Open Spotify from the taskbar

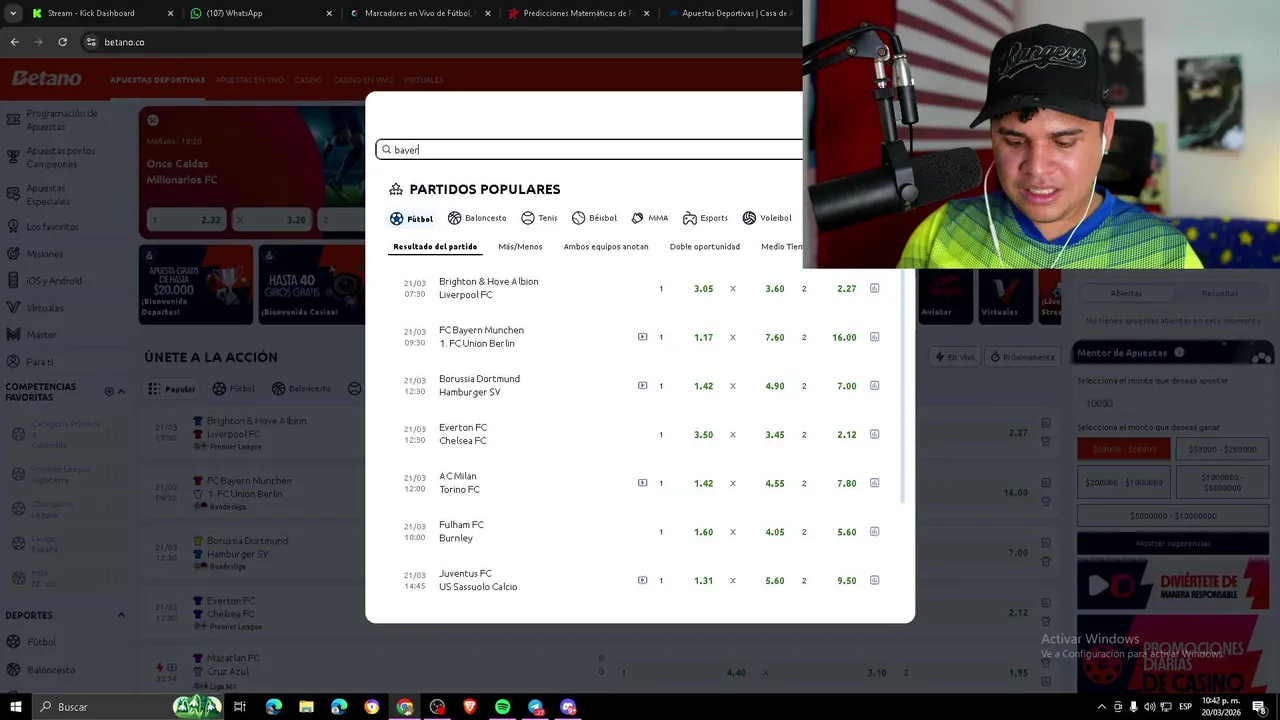[x=502, y=707]
